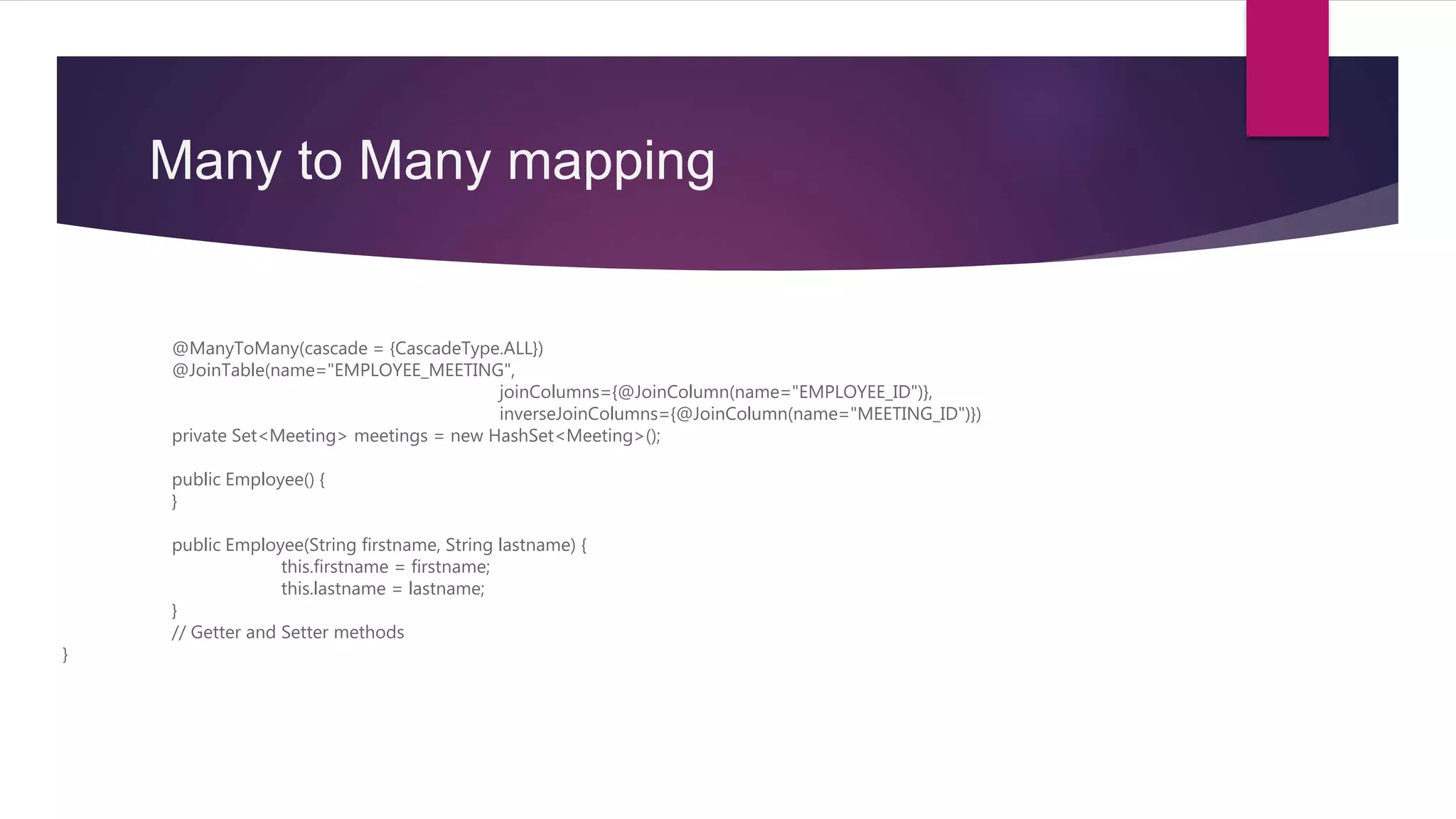Image resolution: width=1456 pixels, height=819 pixels.
Task: Click the word 'mapping' in the title
Action: click(611, 162)
